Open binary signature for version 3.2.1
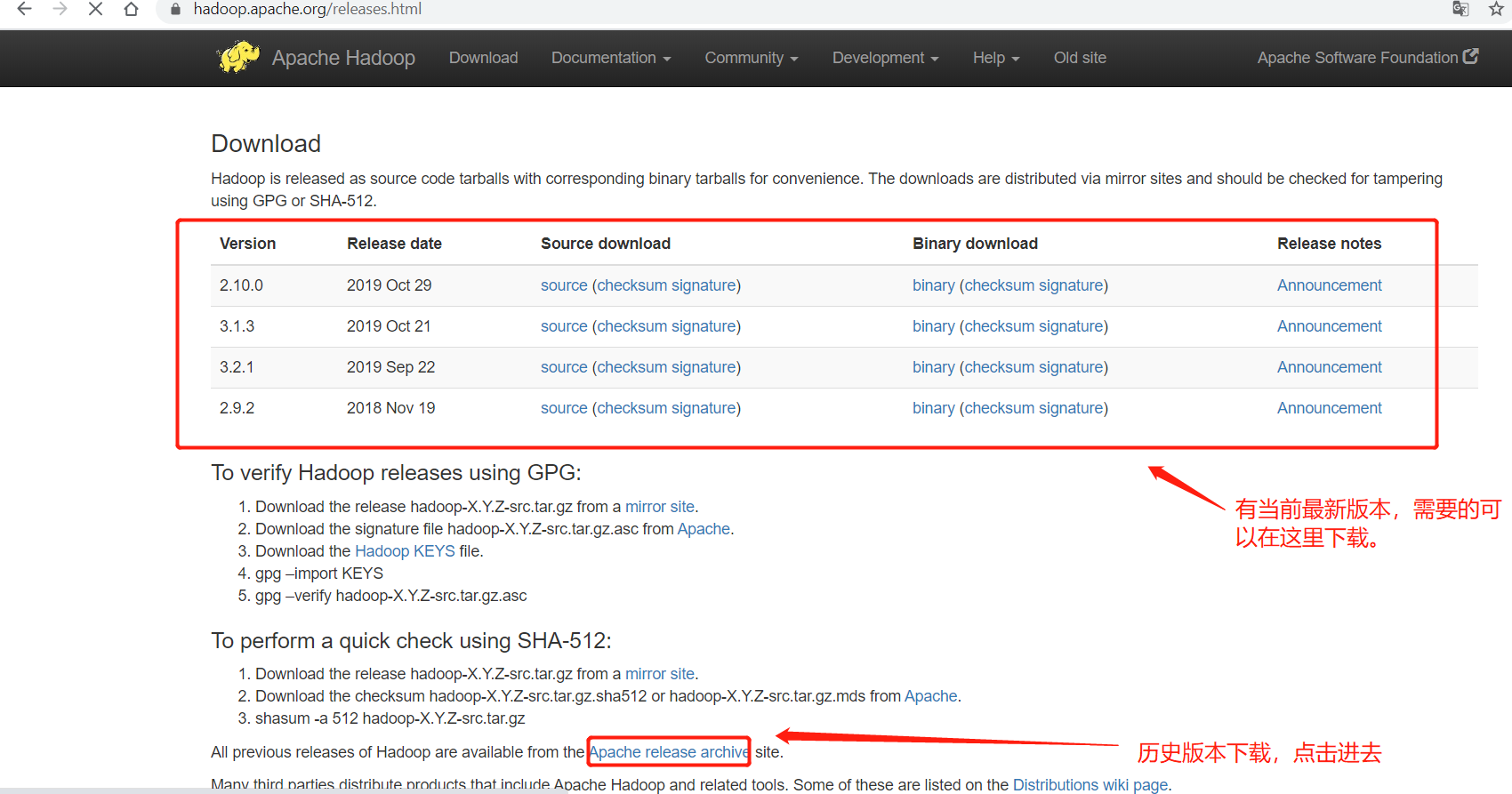Viewport: 1512px width, 794px height. (x=1071, y=367)
